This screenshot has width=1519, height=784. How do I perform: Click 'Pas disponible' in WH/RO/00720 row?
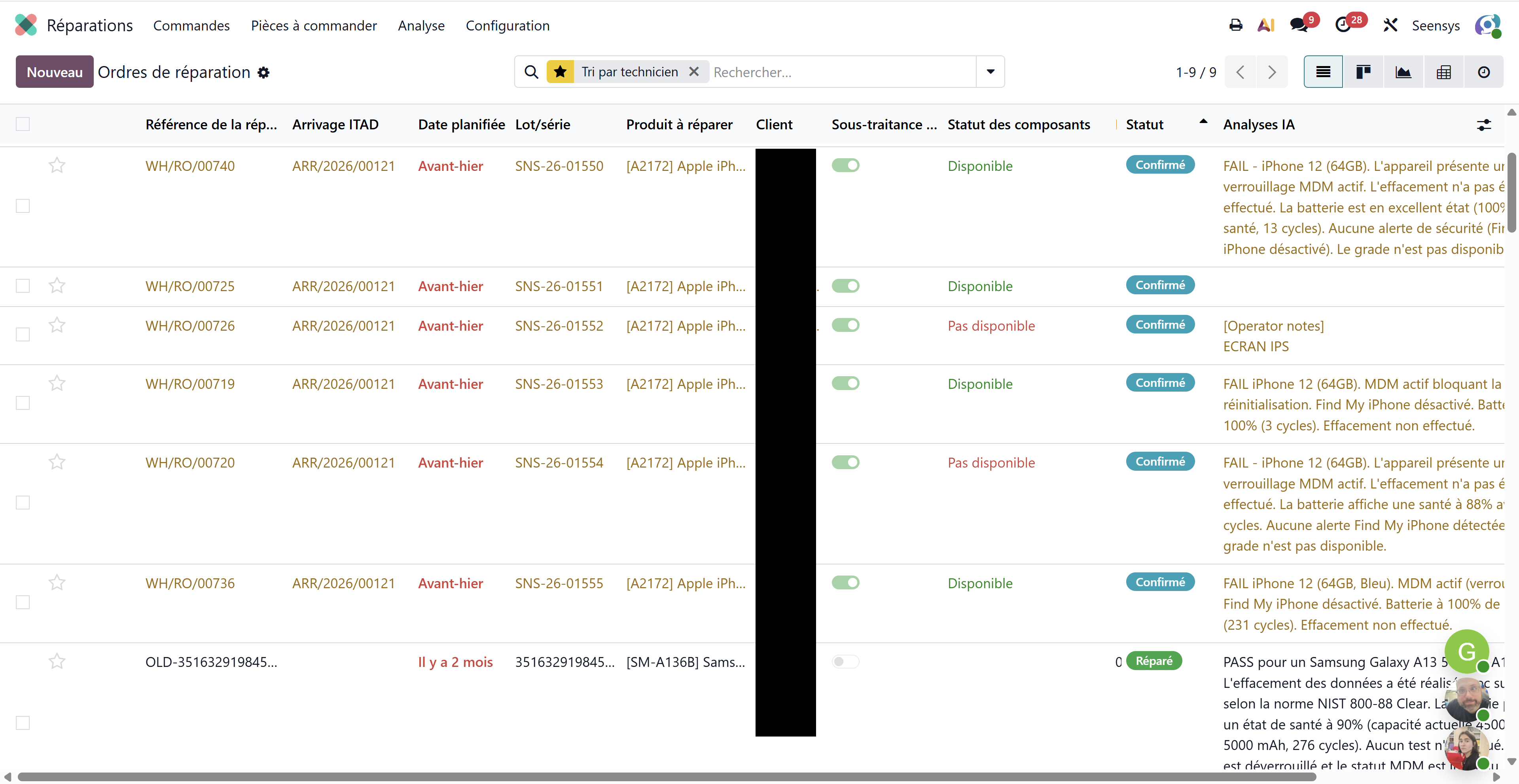(x=991, y=463)
